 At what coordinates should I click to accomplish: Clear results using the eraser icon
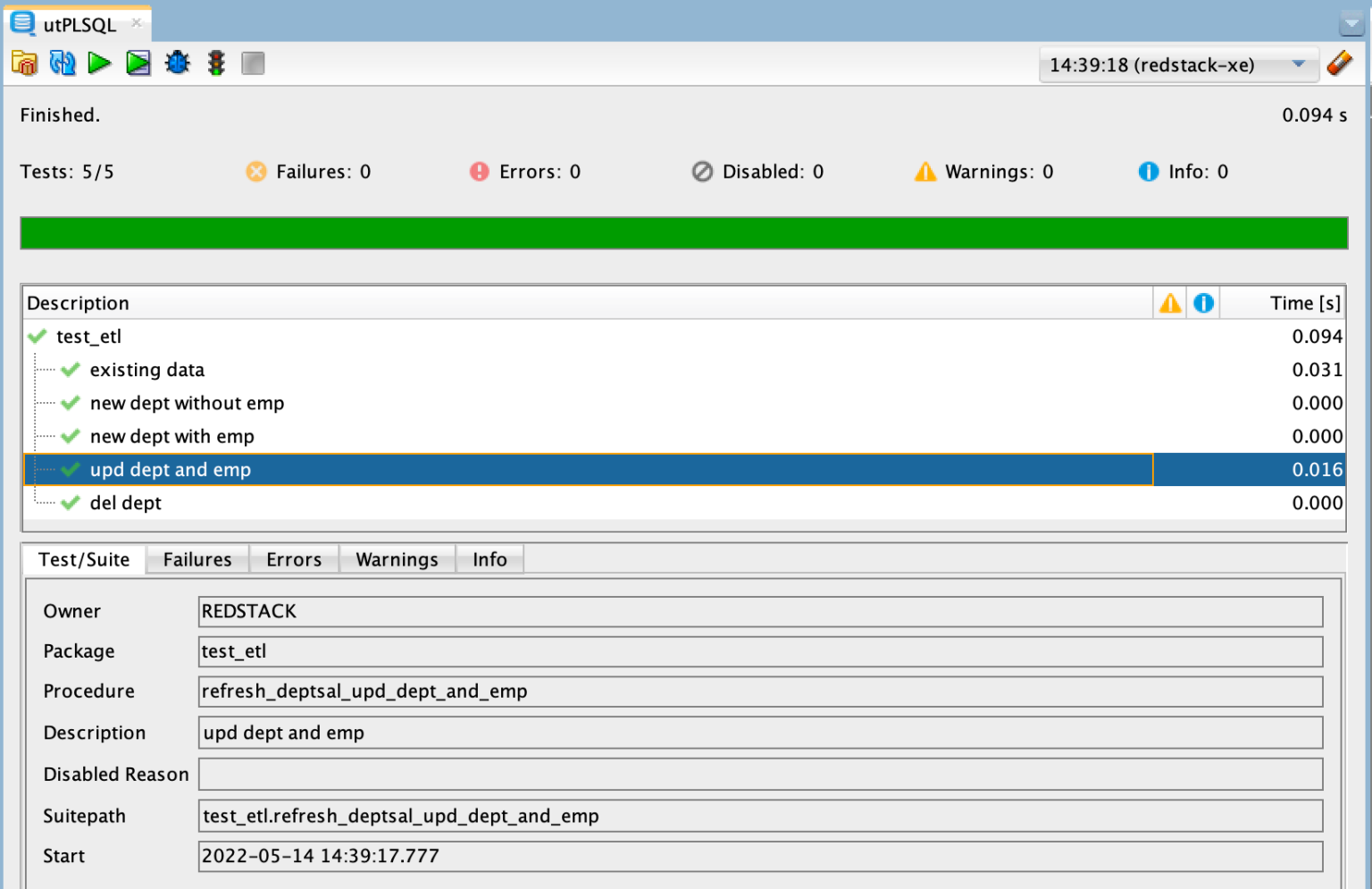tap(1340, 63)
